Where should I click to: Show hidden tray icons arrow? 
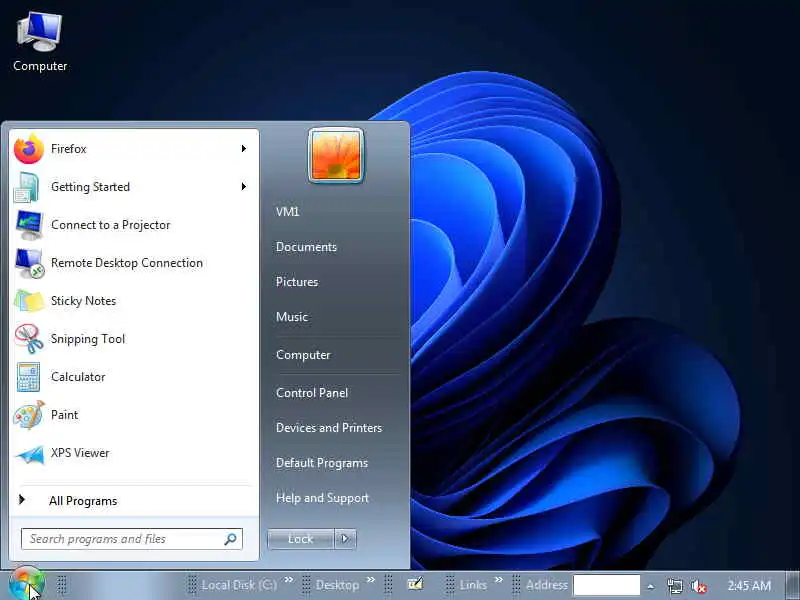click(651, 586)
